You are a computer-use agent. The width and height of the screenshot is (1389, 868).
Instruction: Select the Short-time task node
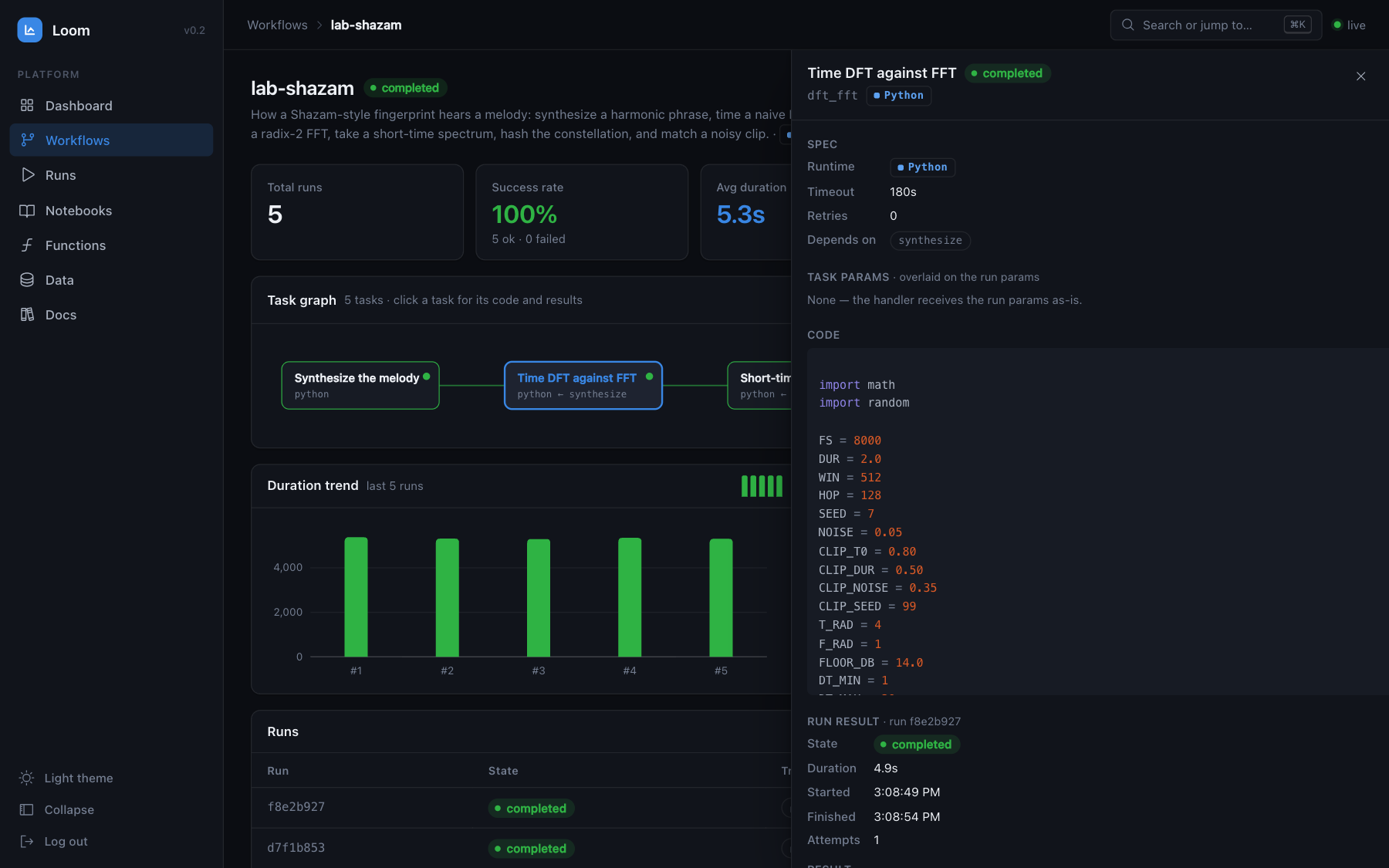(x=759, y=385)
